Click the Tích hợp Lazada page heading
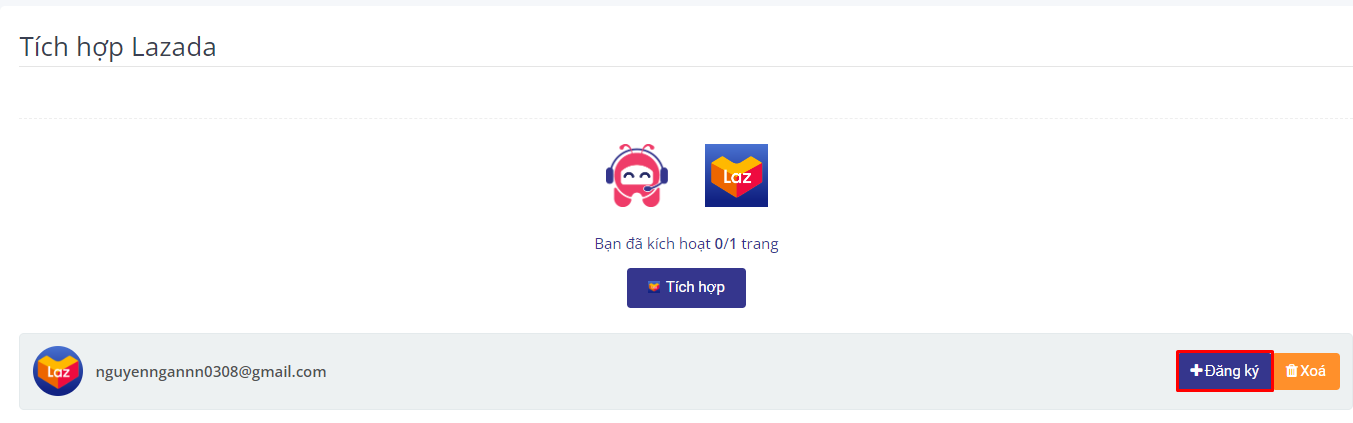Image resolution: width=1353 pixels, height=423 pixels. click(x=118, y=47)
